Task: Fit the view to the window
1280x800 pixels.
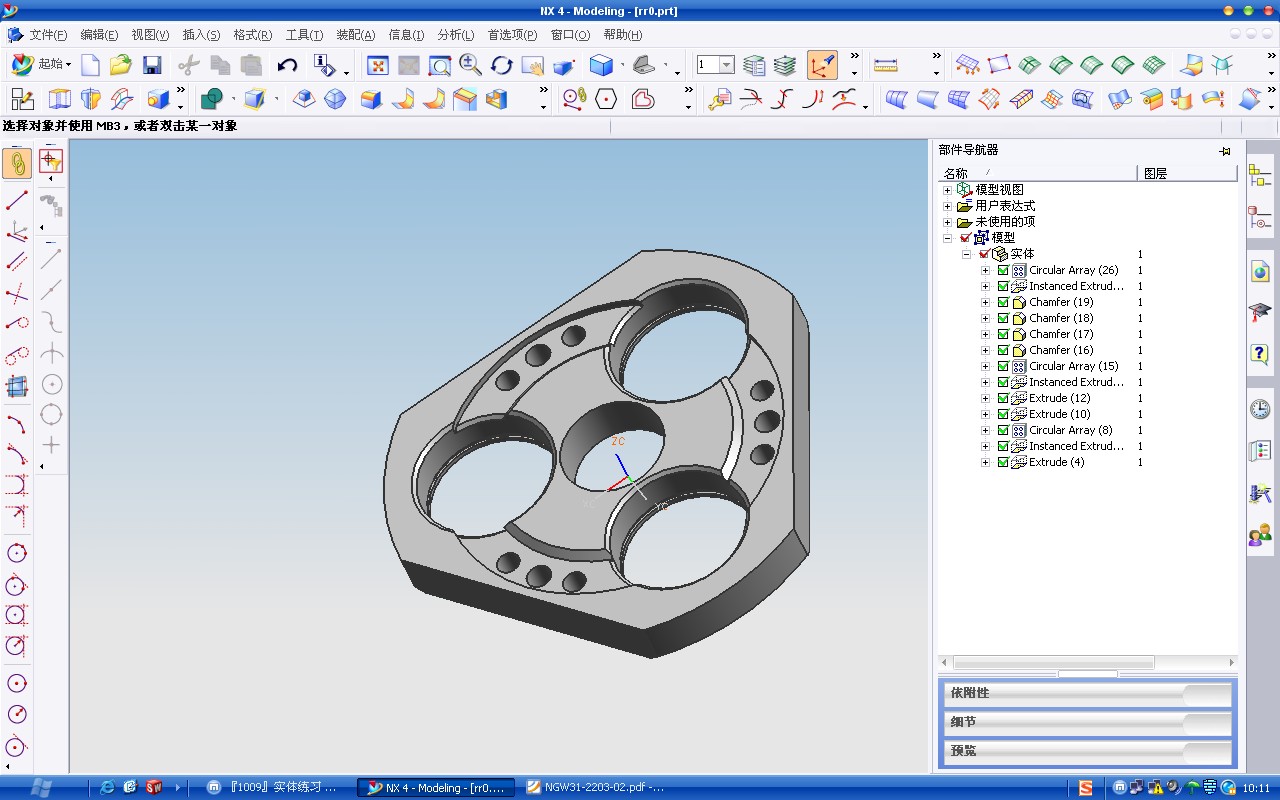Action: pyautogui.click(x=378, y=66)
